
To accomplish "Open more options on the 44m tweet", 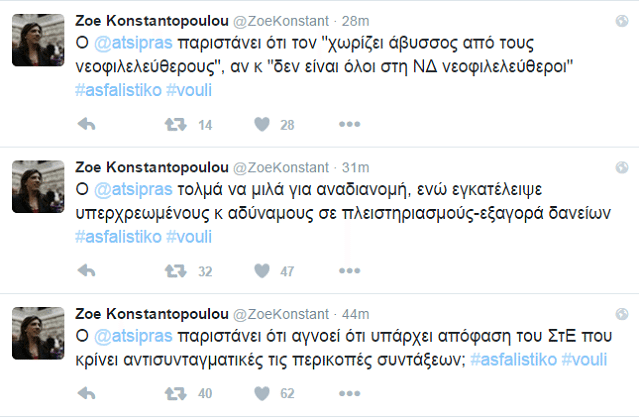I will pos(348,394).
